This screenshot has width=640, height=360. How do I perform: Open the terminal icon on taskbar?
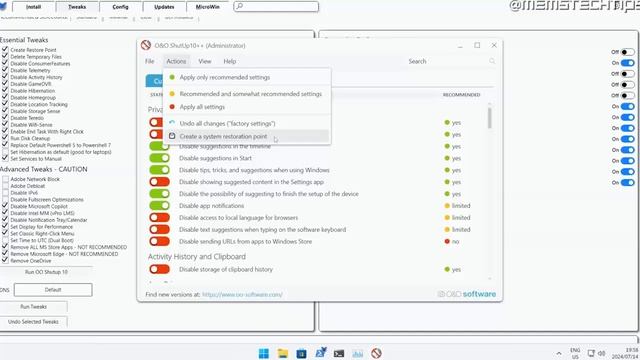point(339,353)
